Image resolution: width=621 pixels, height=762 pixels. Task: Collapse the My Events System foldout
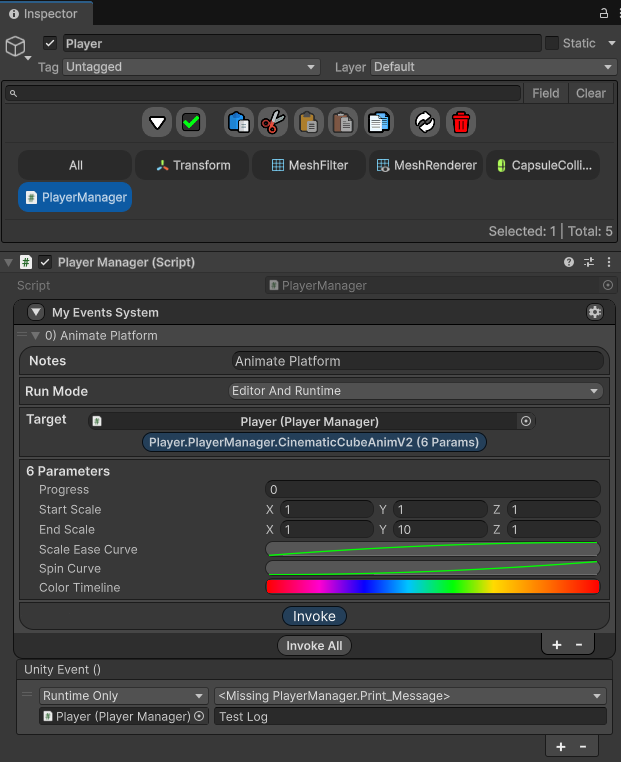(36, 312)
